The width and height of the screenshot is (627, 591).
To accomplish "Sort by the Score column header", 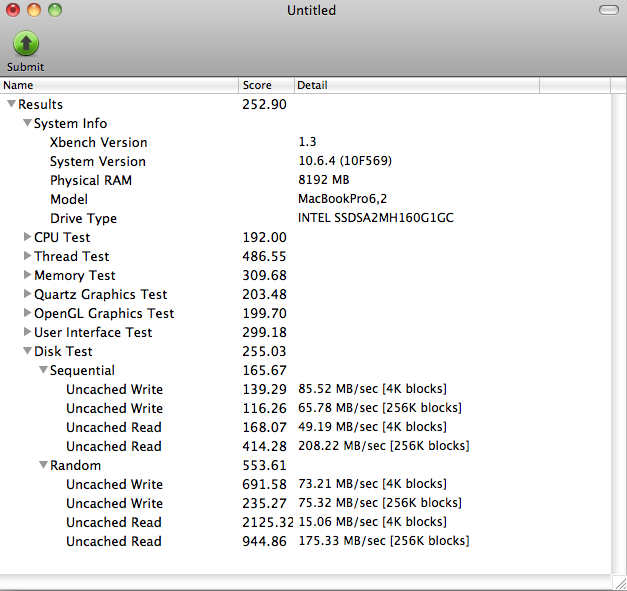I will (266, 85).
